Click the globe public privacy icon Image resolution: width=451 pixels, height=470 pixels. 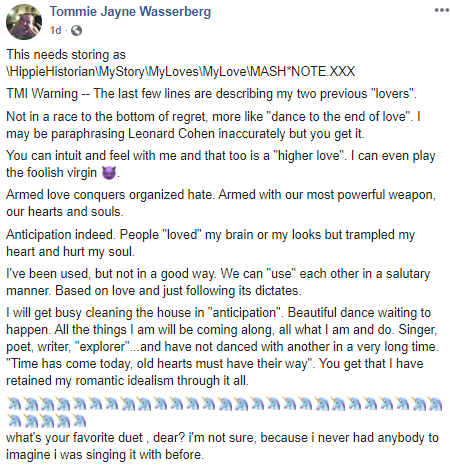pyautogui.click(x=76, y=31)
